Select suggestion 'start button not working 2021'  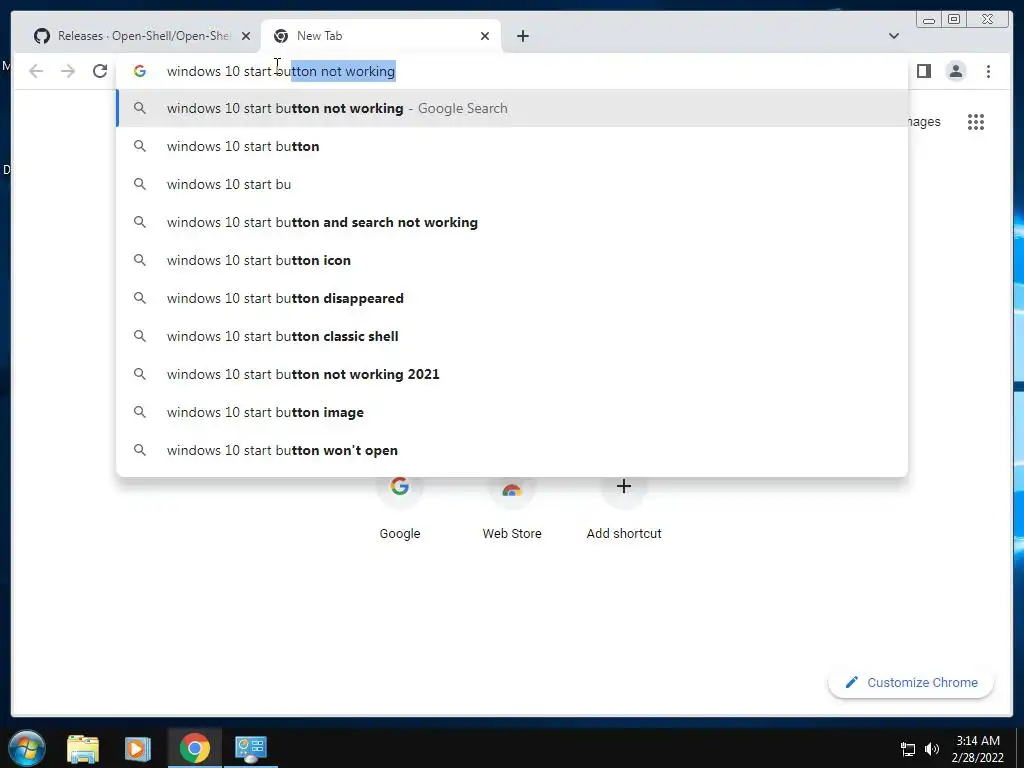512,374
